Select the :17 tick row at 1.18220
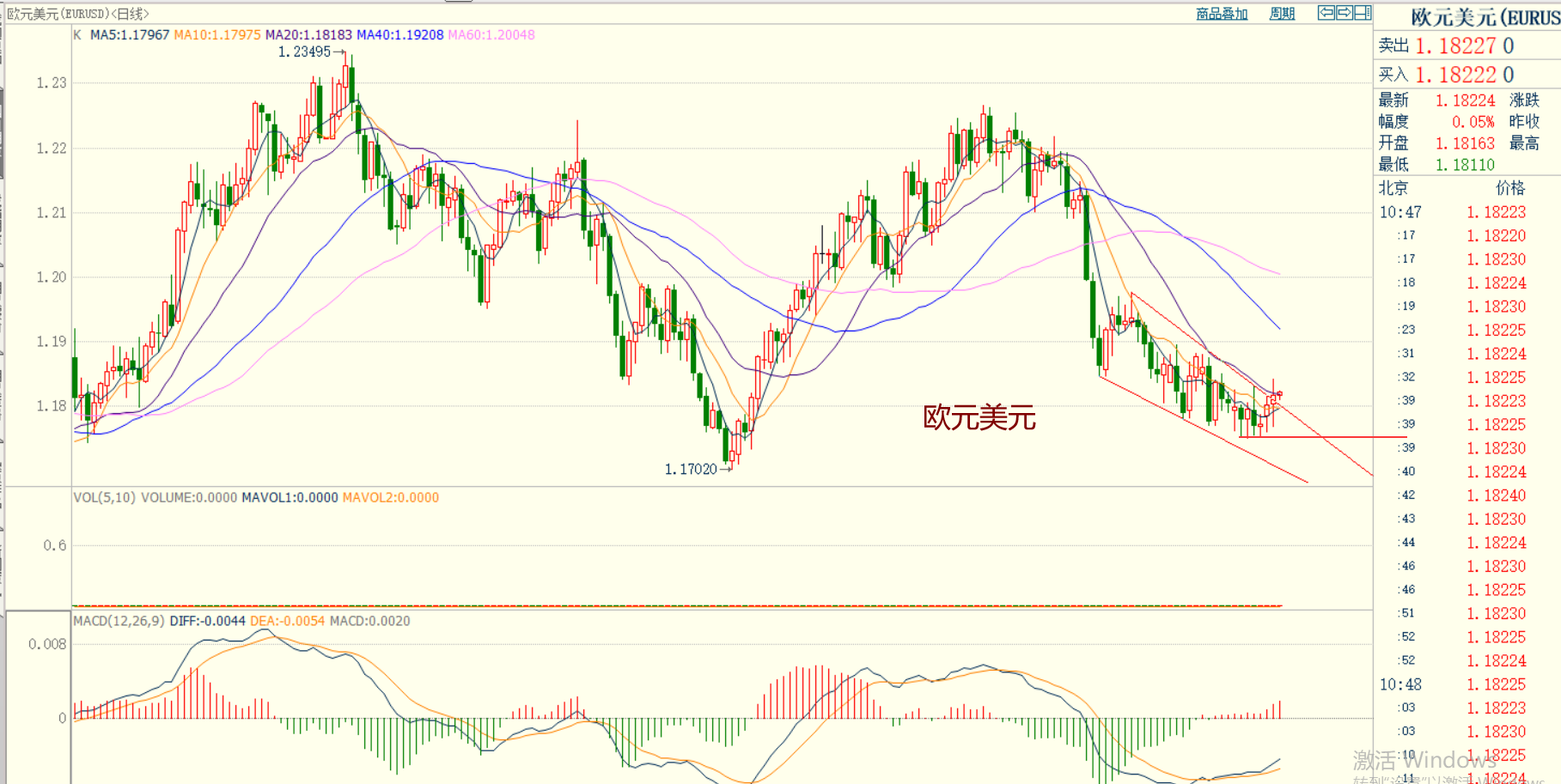1561x784 pixels. [x=1467, y=235]
